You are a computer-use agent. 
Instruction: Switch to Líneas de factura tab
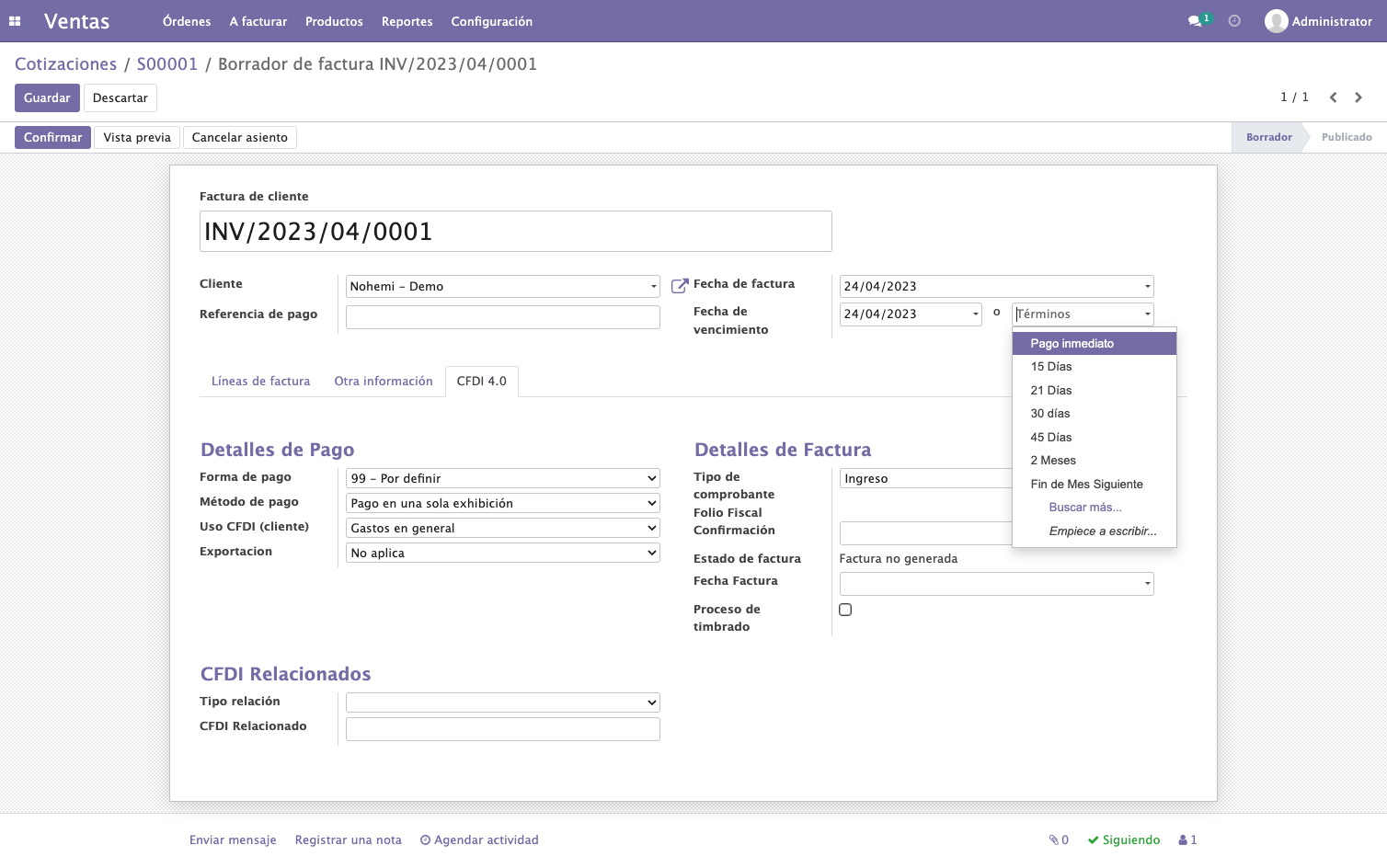click(260, 382)
